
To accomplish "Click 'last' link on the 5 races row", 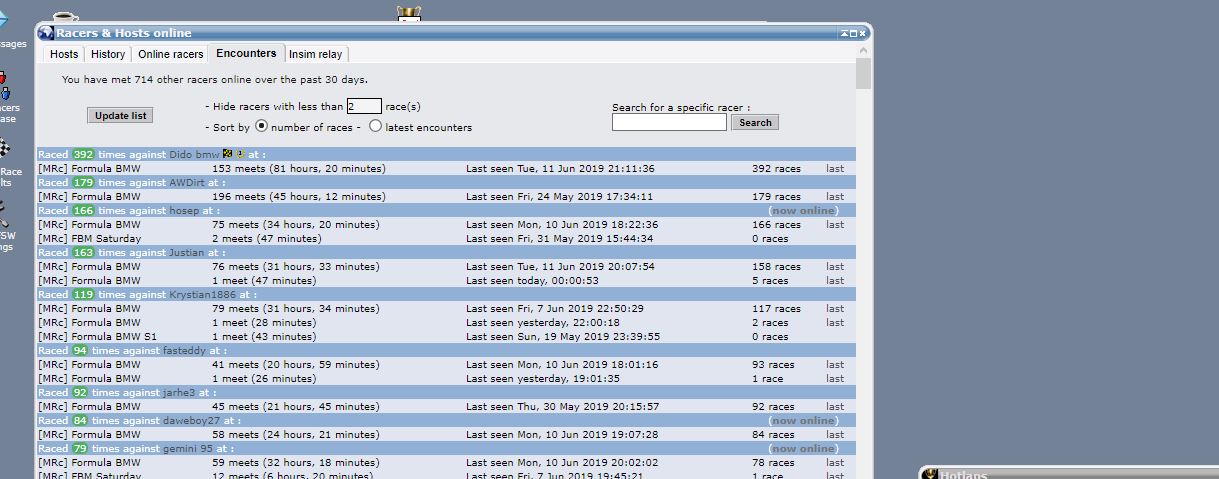I will click(835, 280).
